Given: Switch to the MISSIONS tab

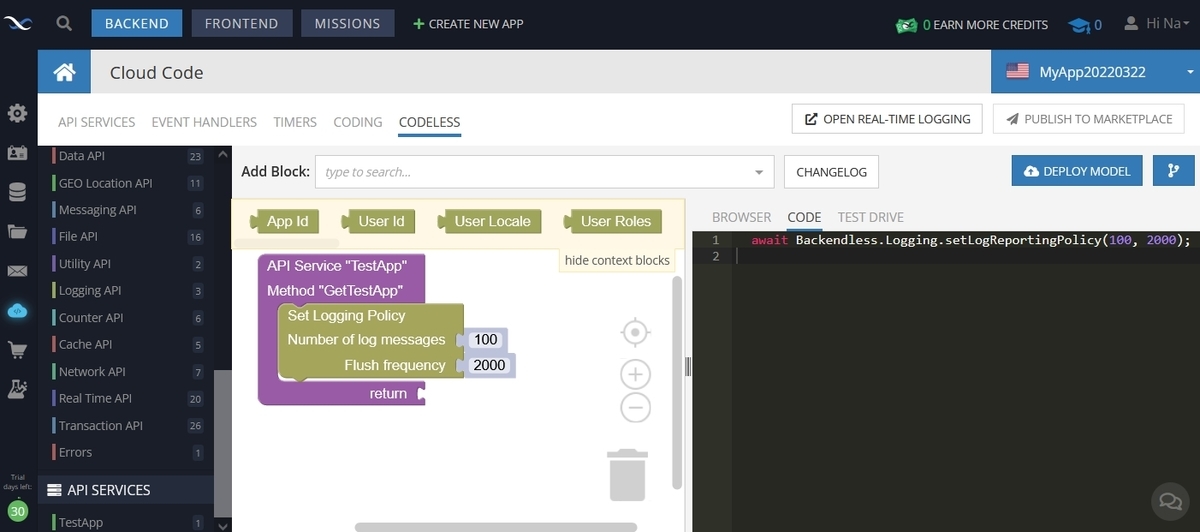Looking at the screenshot, I should [347, 23].
